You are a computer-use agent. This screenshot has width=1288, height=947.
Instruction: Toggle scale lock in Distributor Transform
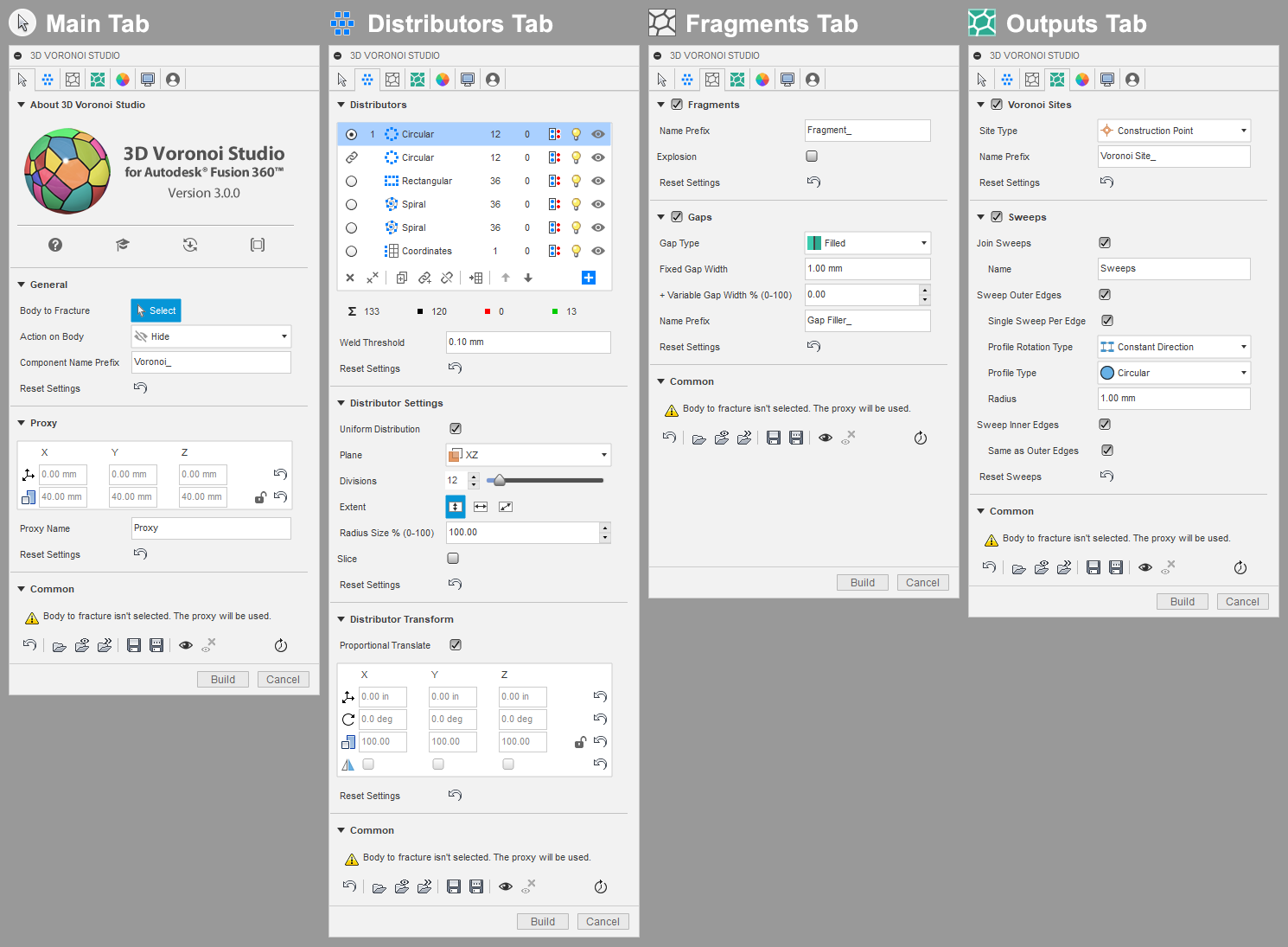point(581,742)
